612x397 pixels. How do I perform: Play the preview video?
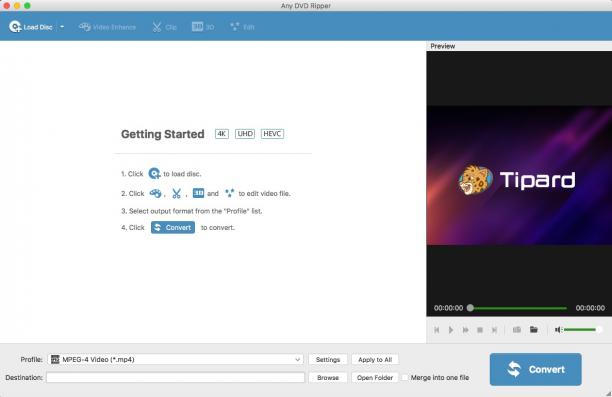coord(451,330)
